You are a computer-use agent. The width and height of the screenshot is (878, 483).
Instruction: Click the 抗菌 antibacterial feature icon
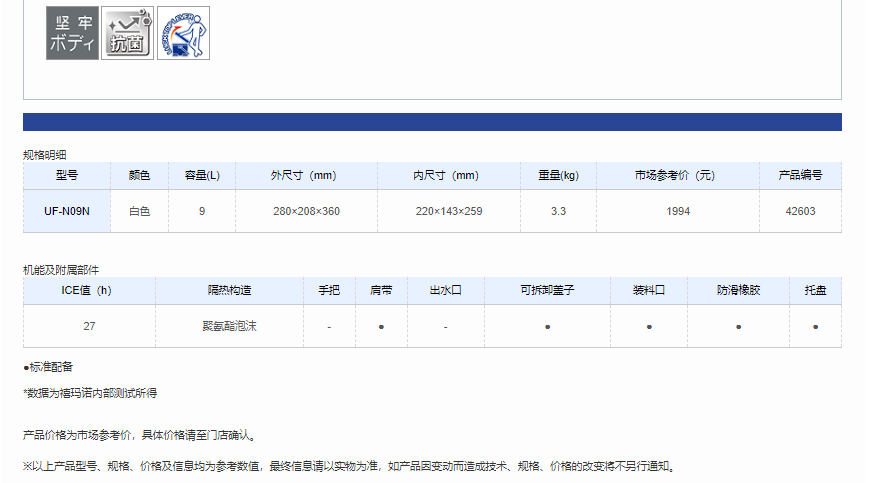tap(128, 33)
